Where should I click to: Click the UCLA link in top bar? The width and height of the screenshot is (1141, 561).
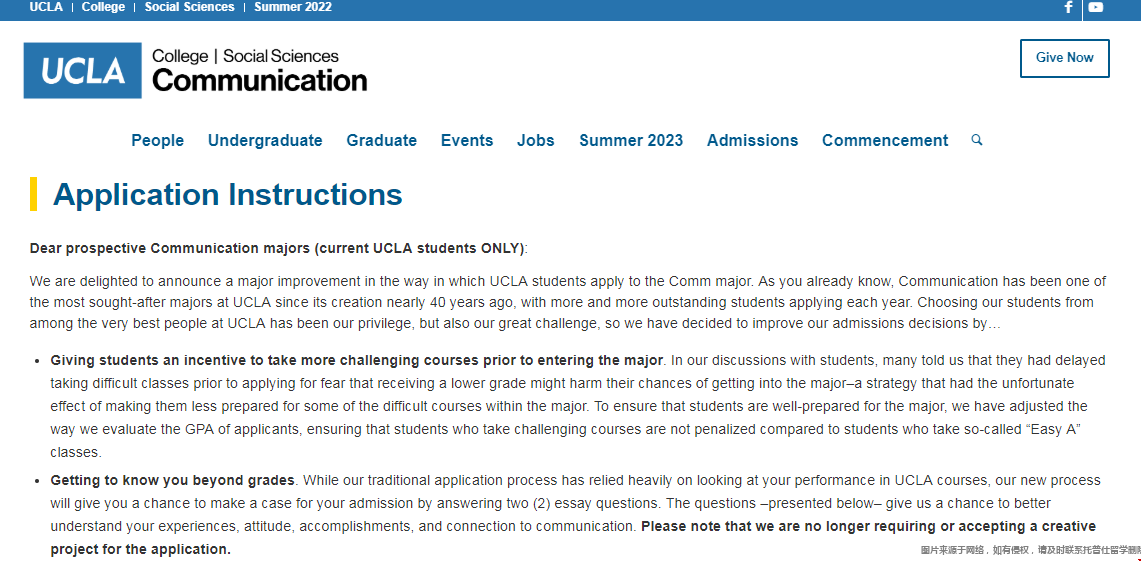pos(46,7)
